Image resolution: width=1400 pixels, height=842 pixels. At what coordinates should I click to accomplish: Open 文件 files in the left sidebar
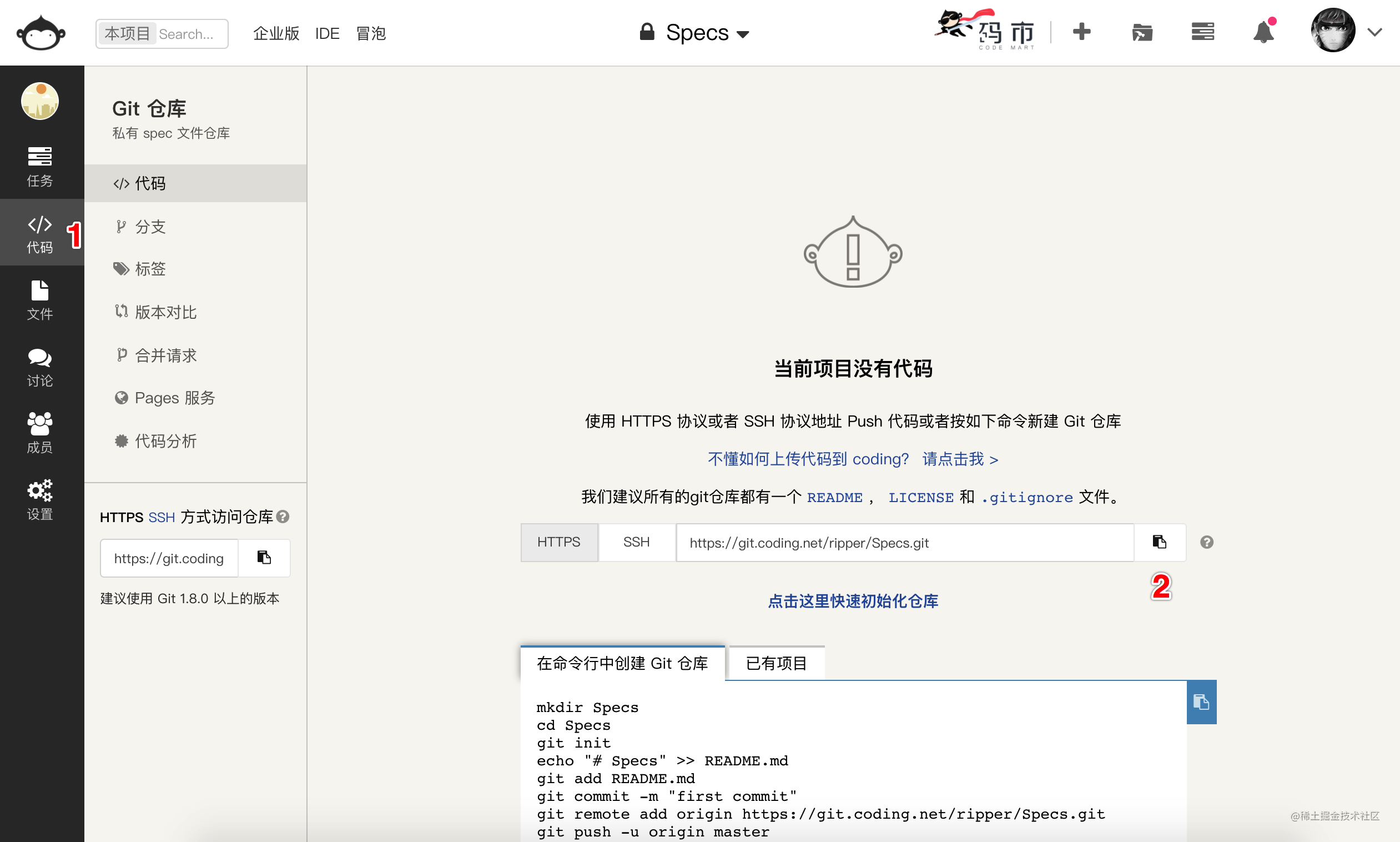[x=40, y=299]
